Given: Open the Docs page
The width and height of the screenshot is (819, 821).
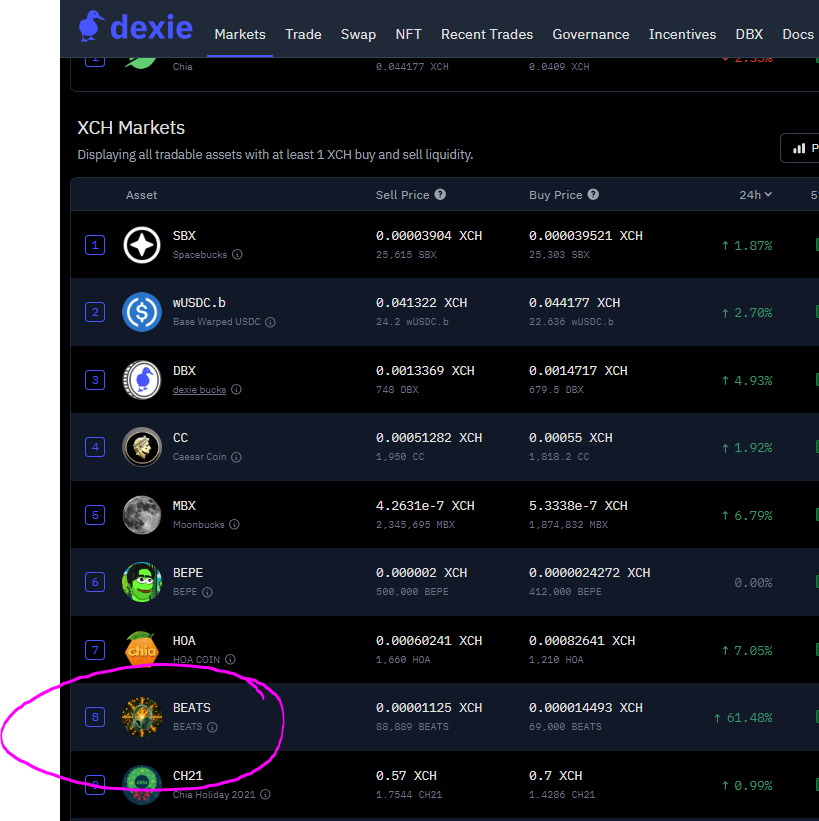Looking at the screenshot, I should click(797, 33).
